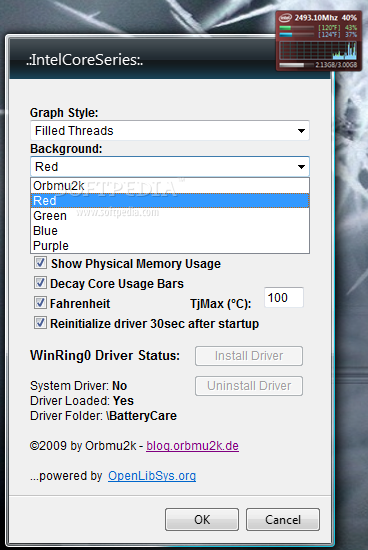Open the blog.orbmu2k.de link
The image size is (368, 550).
click(192, 446)
